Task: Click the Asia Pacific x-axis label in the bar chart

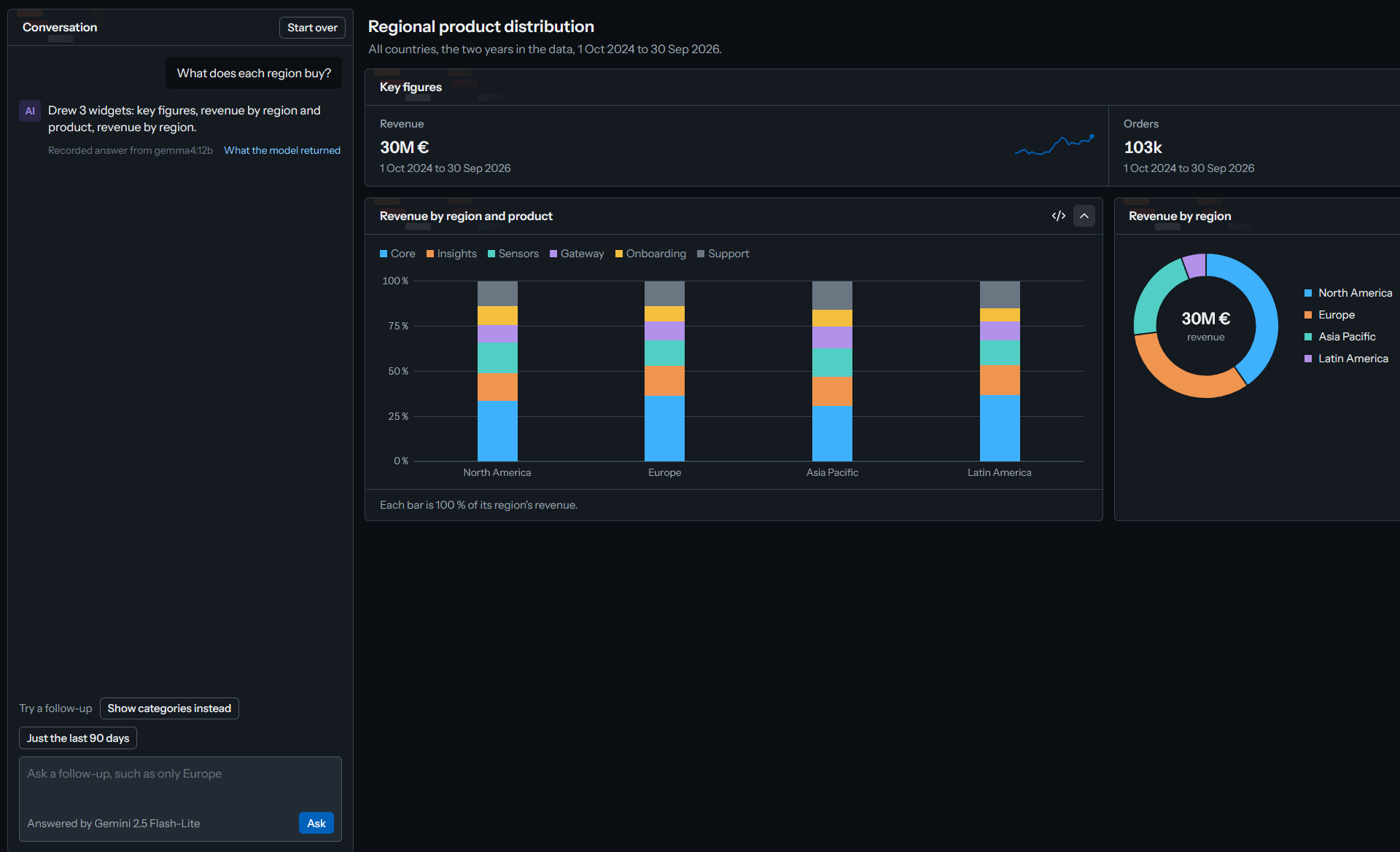Action: 832,472
